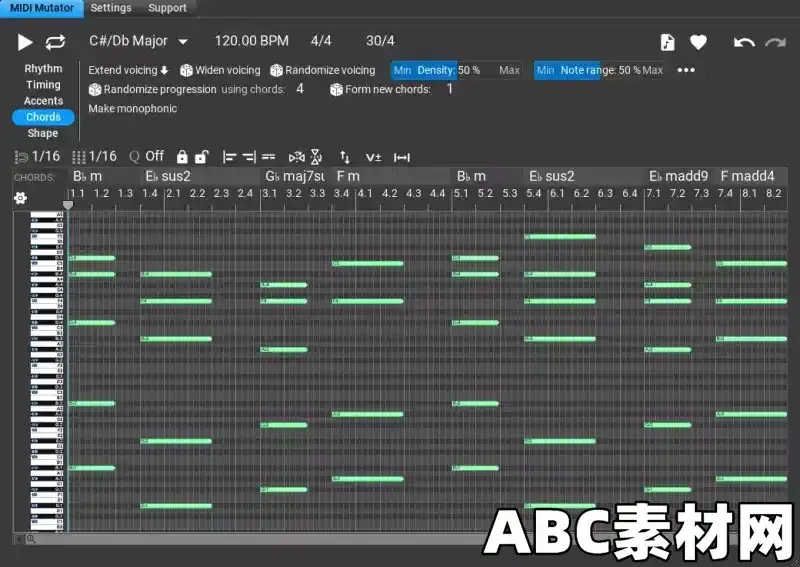Click the MIDI file export icon

pos(667,42)
